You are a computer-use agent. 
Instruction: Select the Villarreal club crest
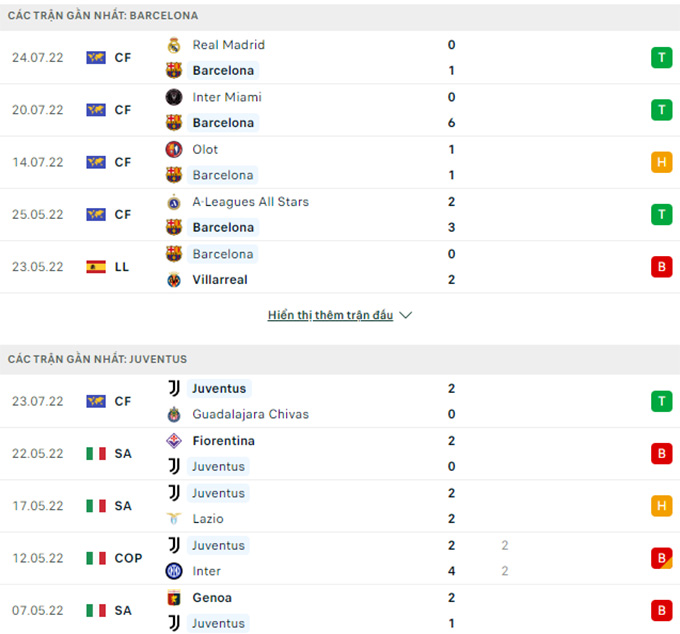tap(174, 280)
